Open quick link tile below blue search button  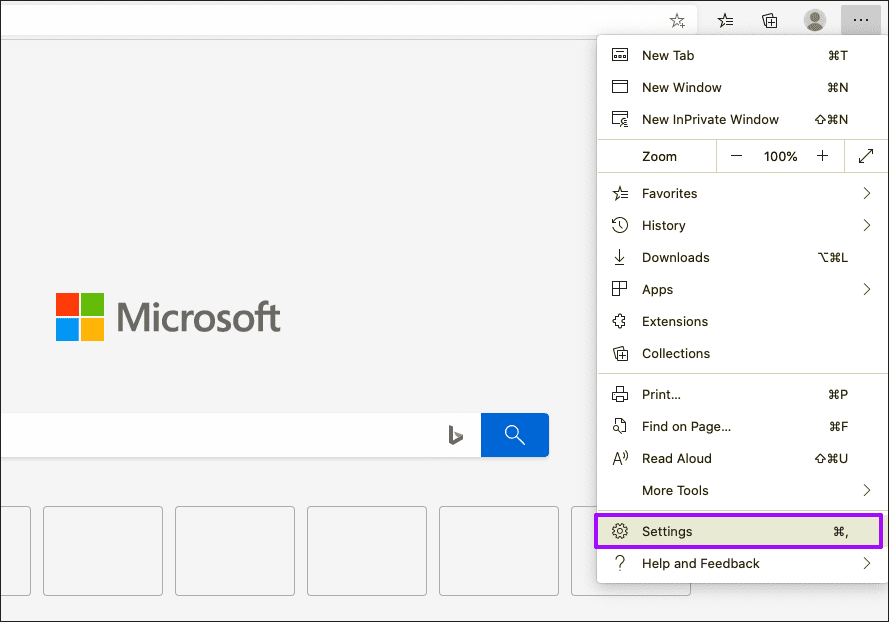(x=498, y=551)
